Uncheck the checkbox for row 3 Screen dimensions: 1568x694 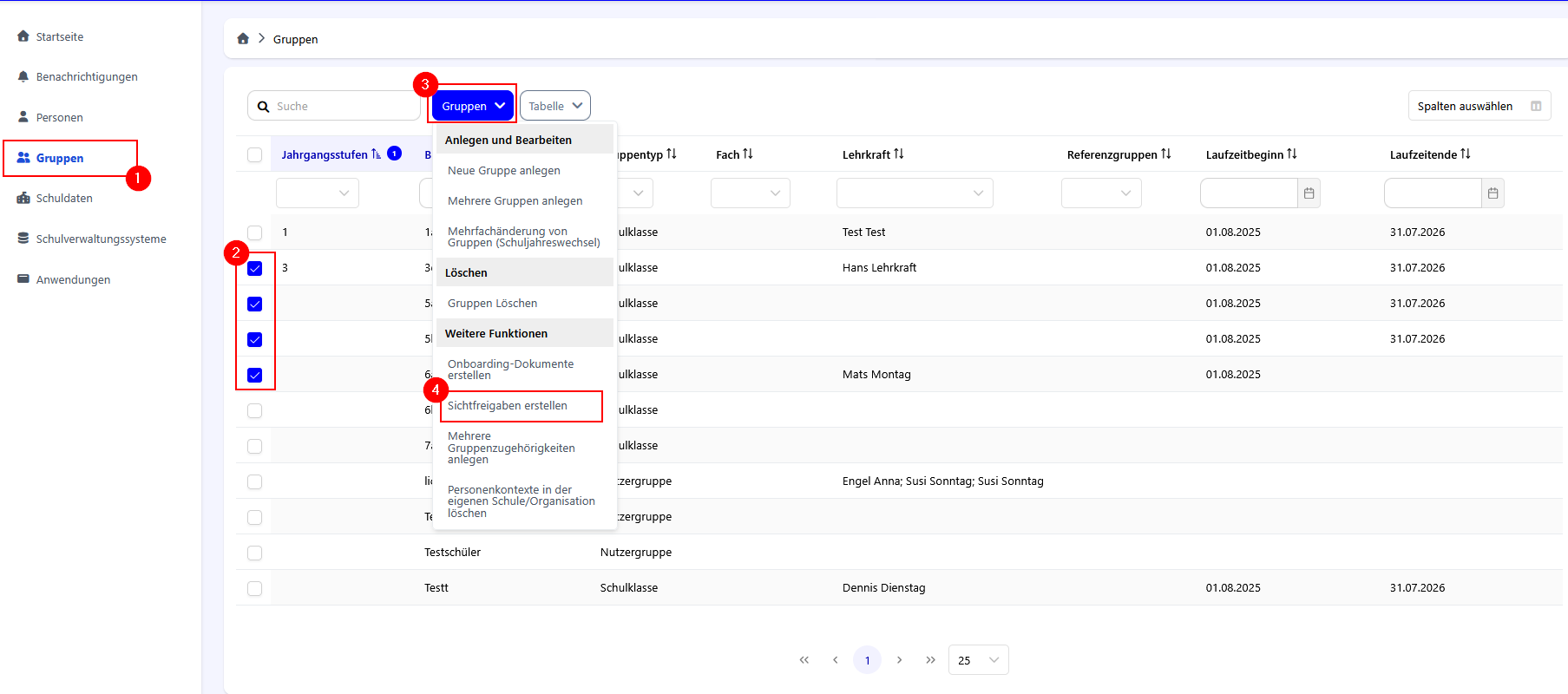click(x=254, y=268)
